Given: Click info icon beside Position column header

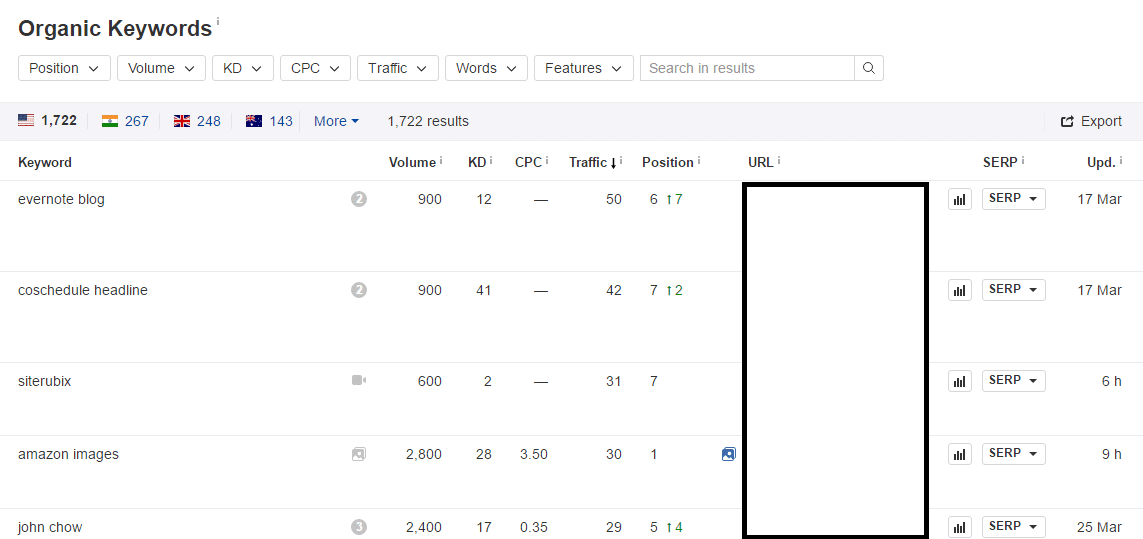Looking at the screenshot, I should tap(699, 160).
